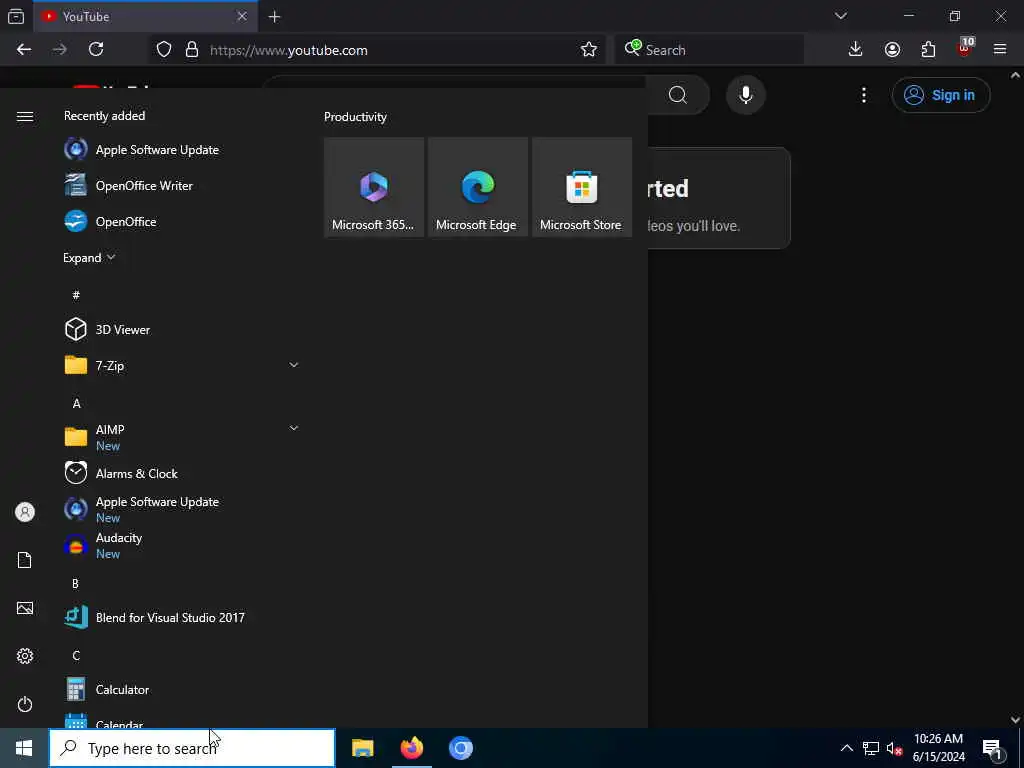Click the A letter group header
The image size is (1024, 768).
click(76, 404)
